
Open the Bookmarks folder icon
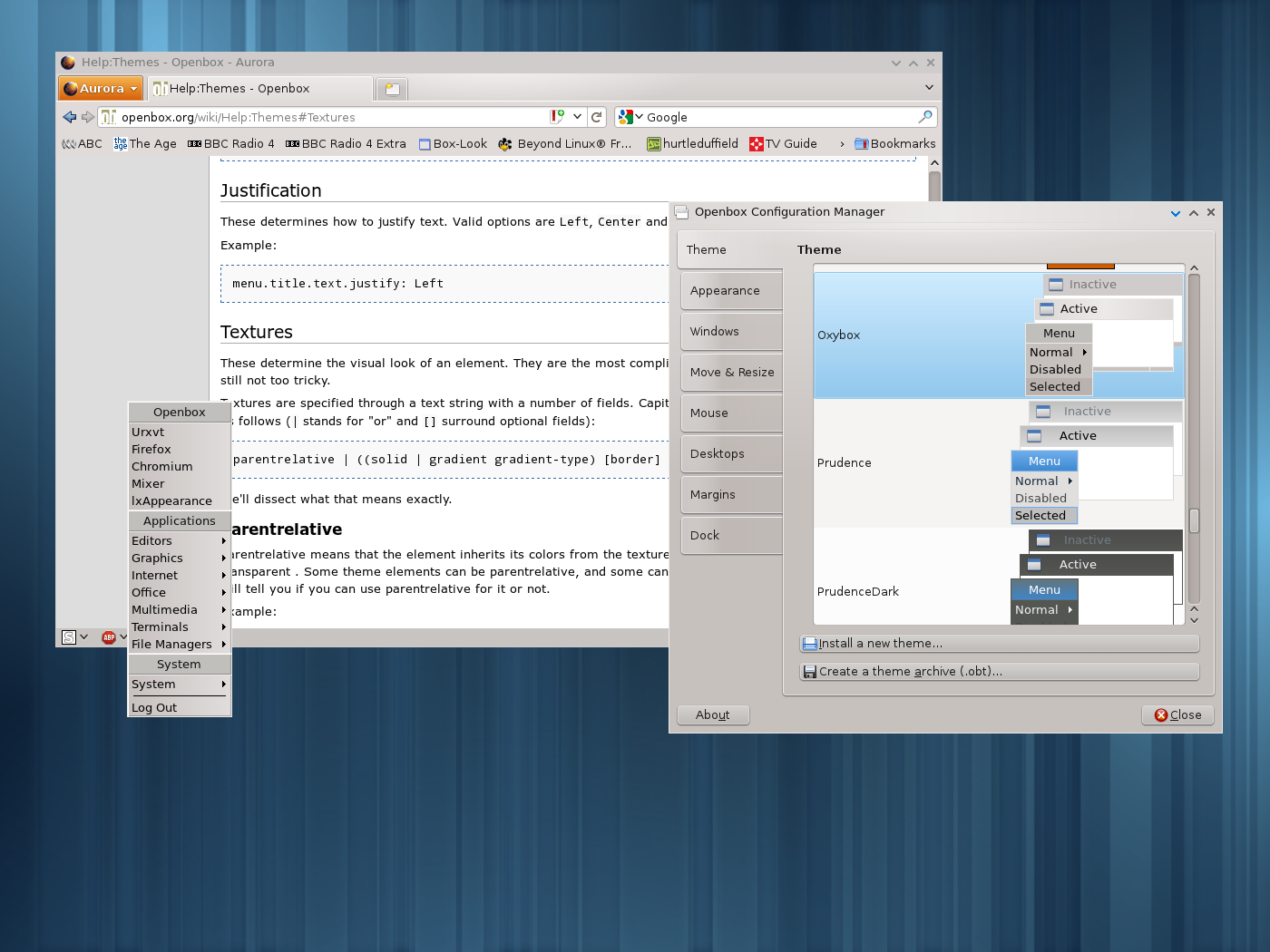click(x=861, y=144)
